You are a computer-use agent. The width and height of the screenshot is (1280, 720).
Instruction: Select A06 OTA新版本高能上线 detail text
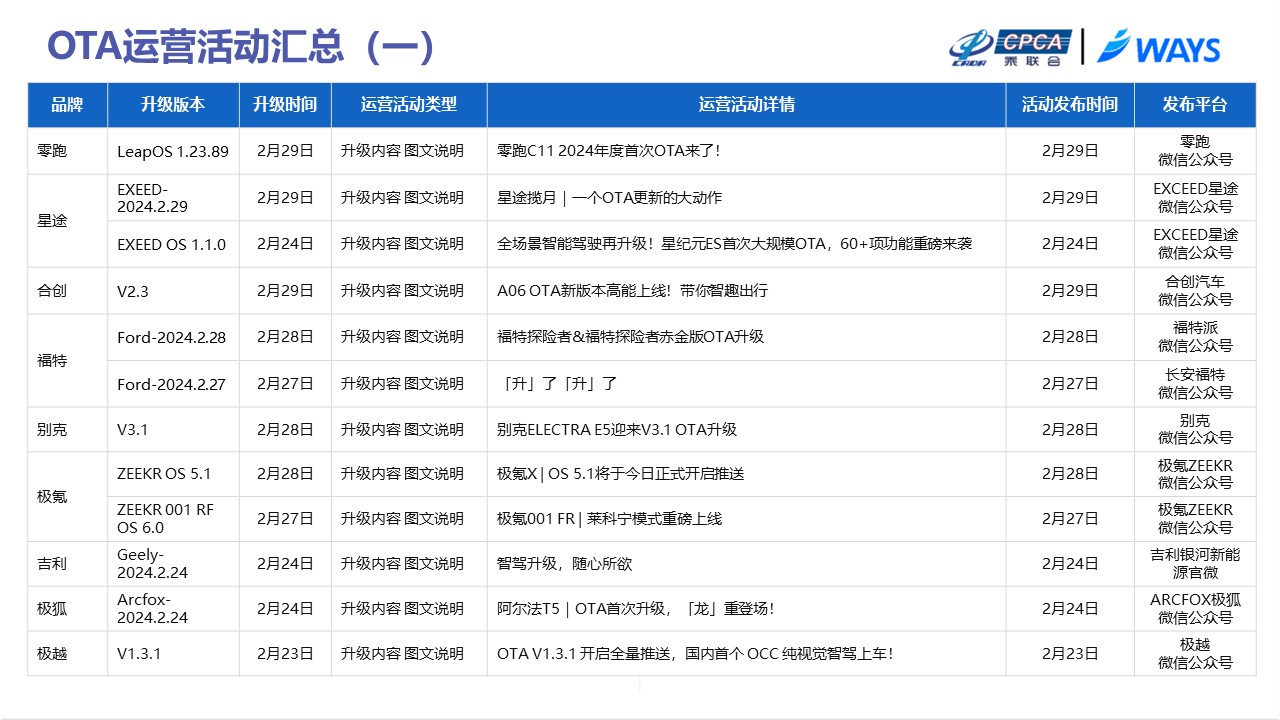pos(632,291)
